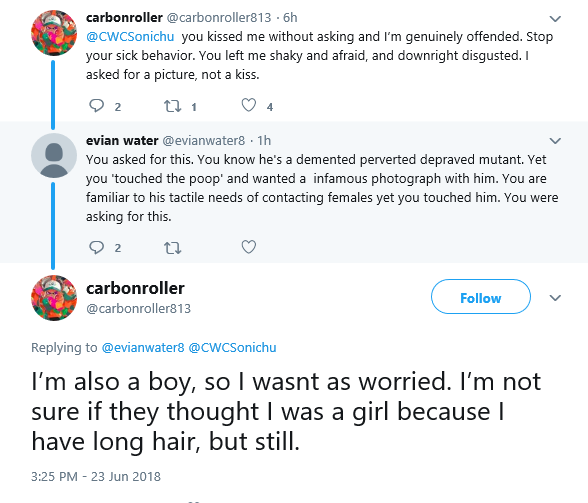Reply to evian water's tweet
This screenshot has width=588, height=503.
click(96, 248)
